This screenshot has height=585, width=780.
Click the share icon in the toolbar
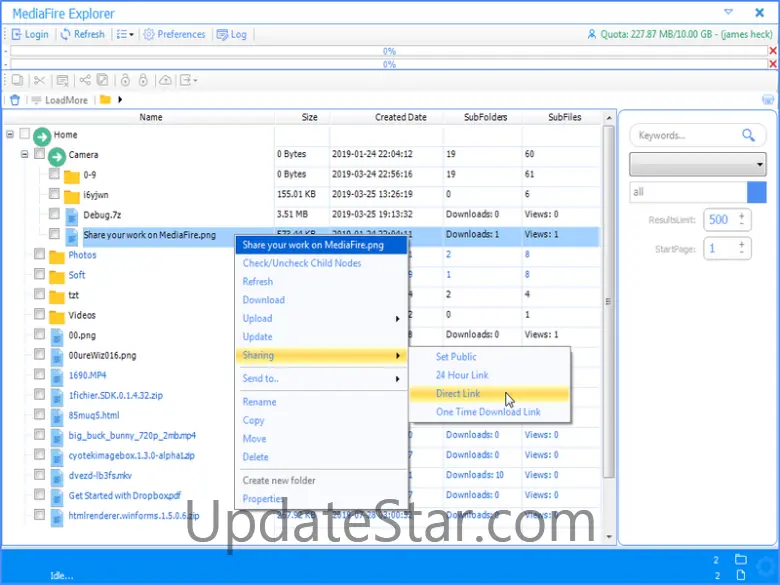85,80
